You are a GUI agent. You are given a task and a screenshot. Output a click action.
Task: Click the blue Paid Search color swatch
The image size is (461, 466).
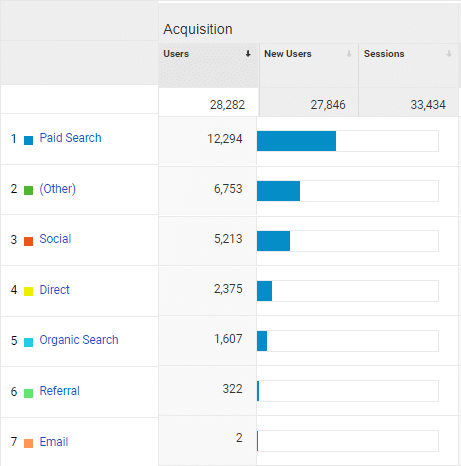coord(28,140)
